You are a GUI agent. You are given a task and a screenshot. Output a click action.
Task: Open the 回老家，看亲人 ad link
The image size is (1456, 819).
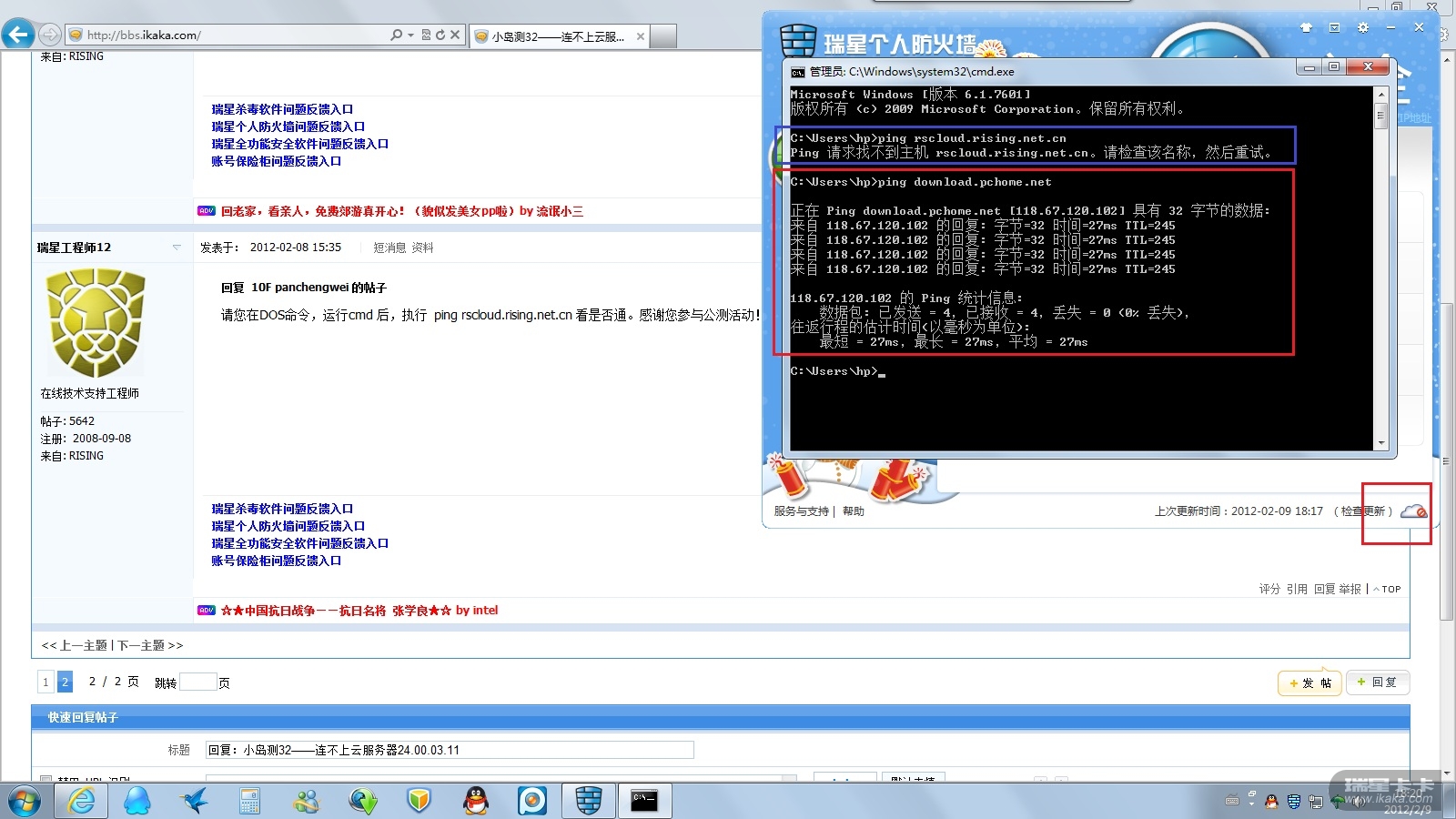pyautogui.click(x=402, y=211)
